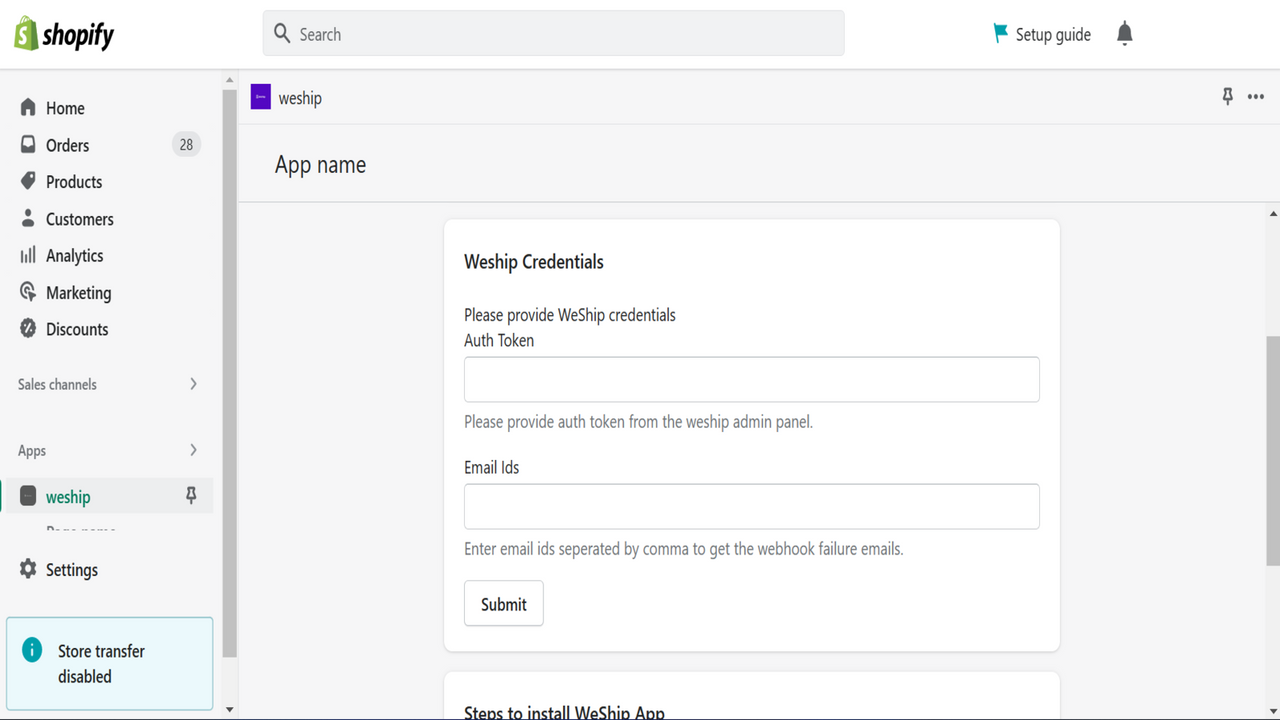Click the Apps chevron arrow
The image size is (1280, 720).
[x=193, y=451]
